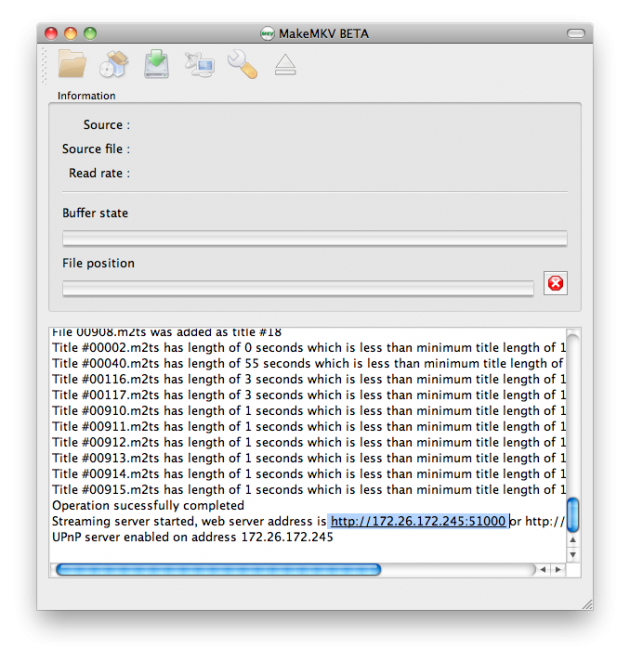Click the log scroll up arrow

(x=573, y=540)
